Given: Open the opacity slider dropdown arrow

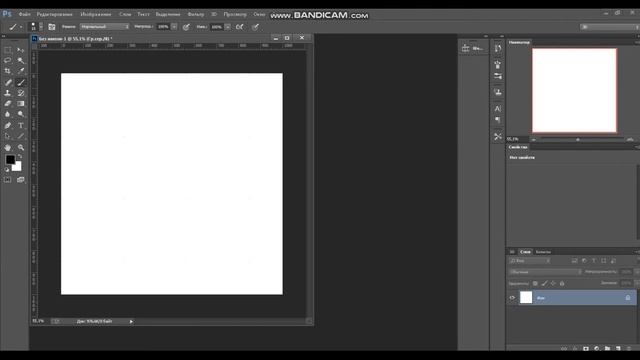Looking at the screenshot, I should (x=174, y=27).
